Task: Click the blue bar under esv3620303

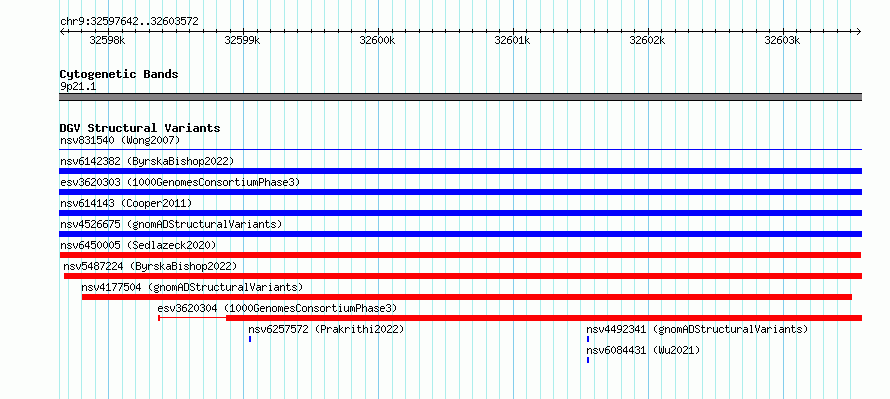Action: (x=461, y=192)
